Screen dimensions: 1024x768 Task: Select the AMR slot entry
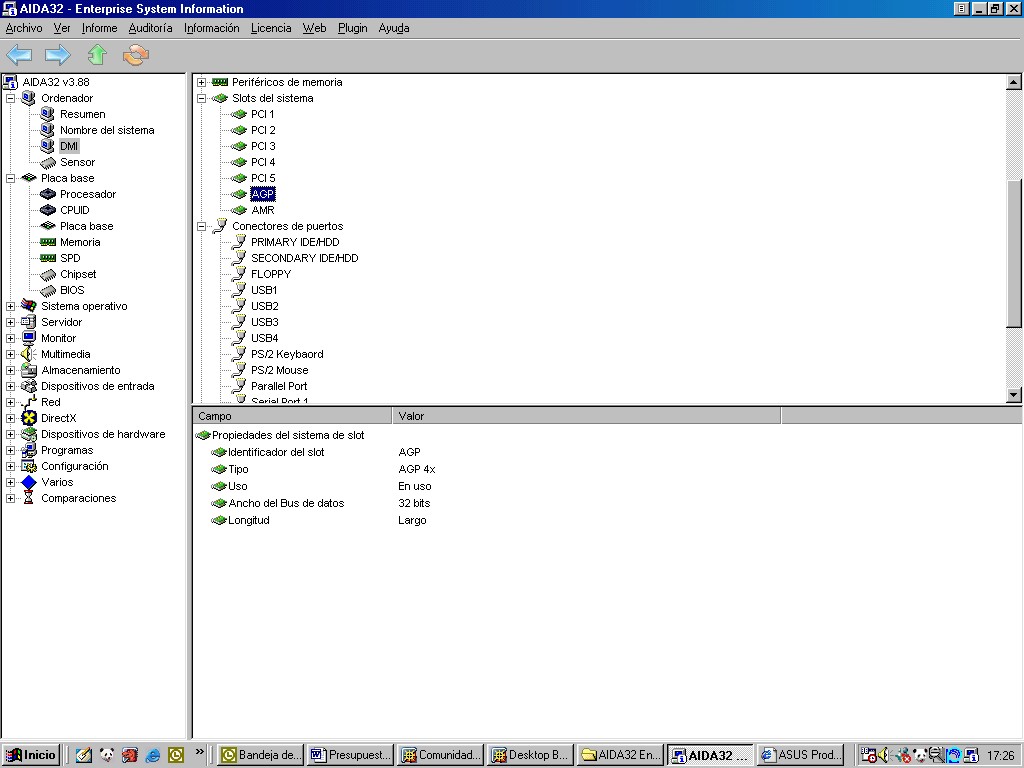point(263,210)
